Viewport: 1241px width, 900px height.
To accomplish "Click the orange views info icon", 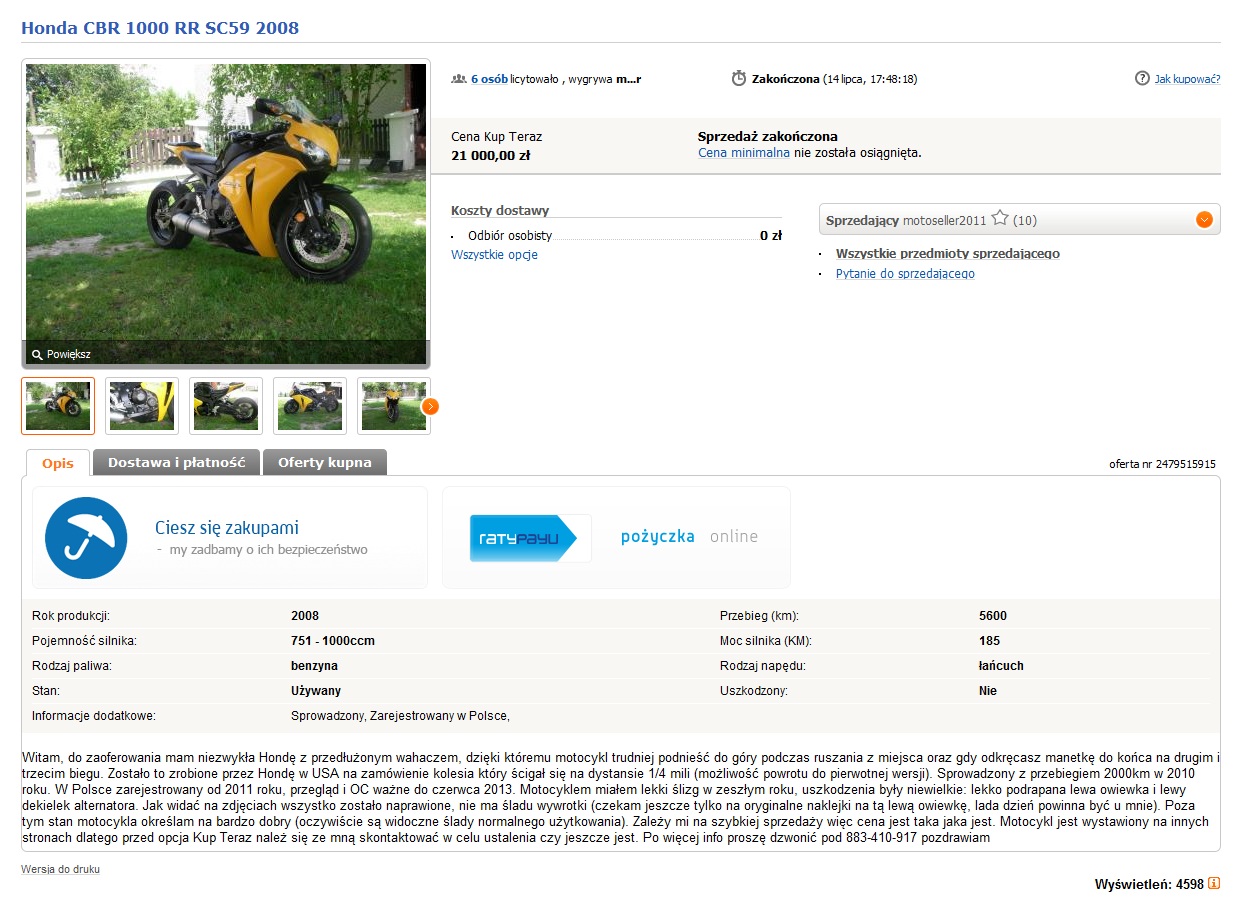I will [1214, 883].
